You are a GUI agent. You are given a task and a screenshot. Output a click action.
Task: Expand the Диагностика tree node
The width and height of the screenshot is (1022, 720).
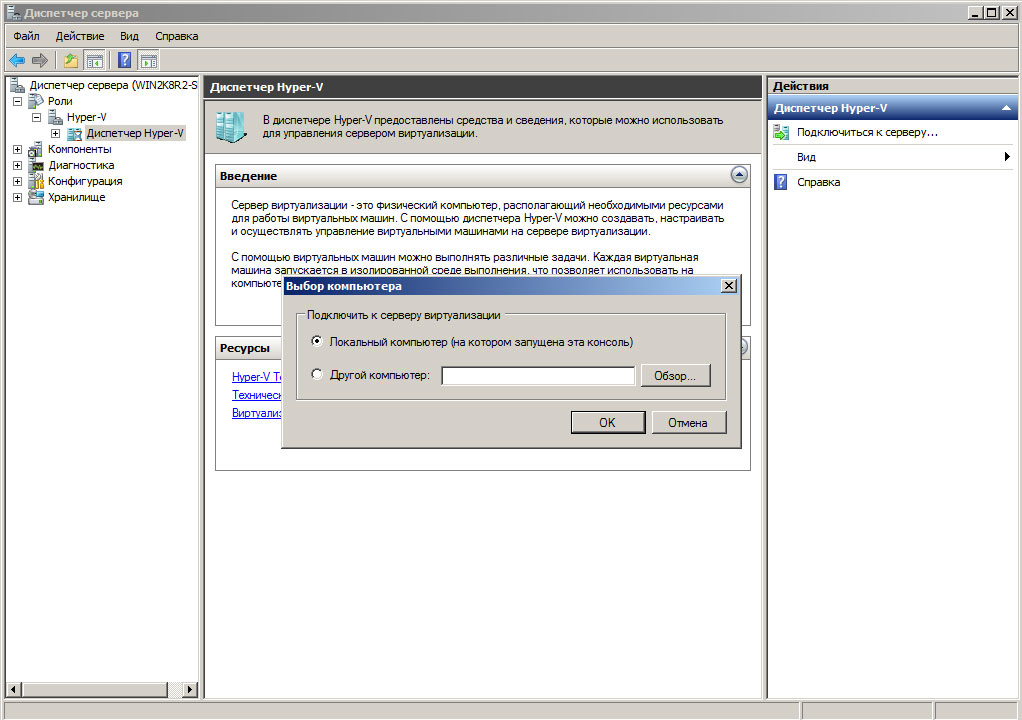point(18,166)
